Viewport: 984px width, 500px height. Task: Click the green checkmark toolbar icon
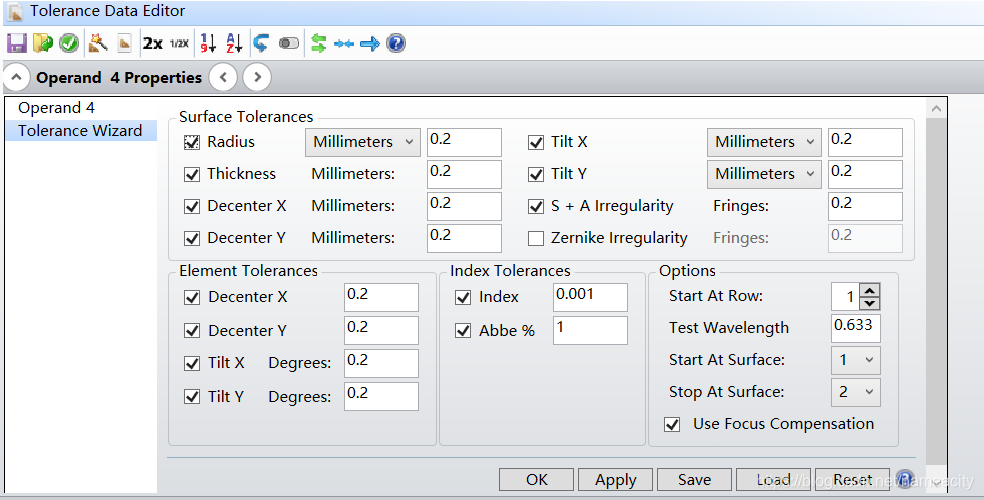(69, 43)
